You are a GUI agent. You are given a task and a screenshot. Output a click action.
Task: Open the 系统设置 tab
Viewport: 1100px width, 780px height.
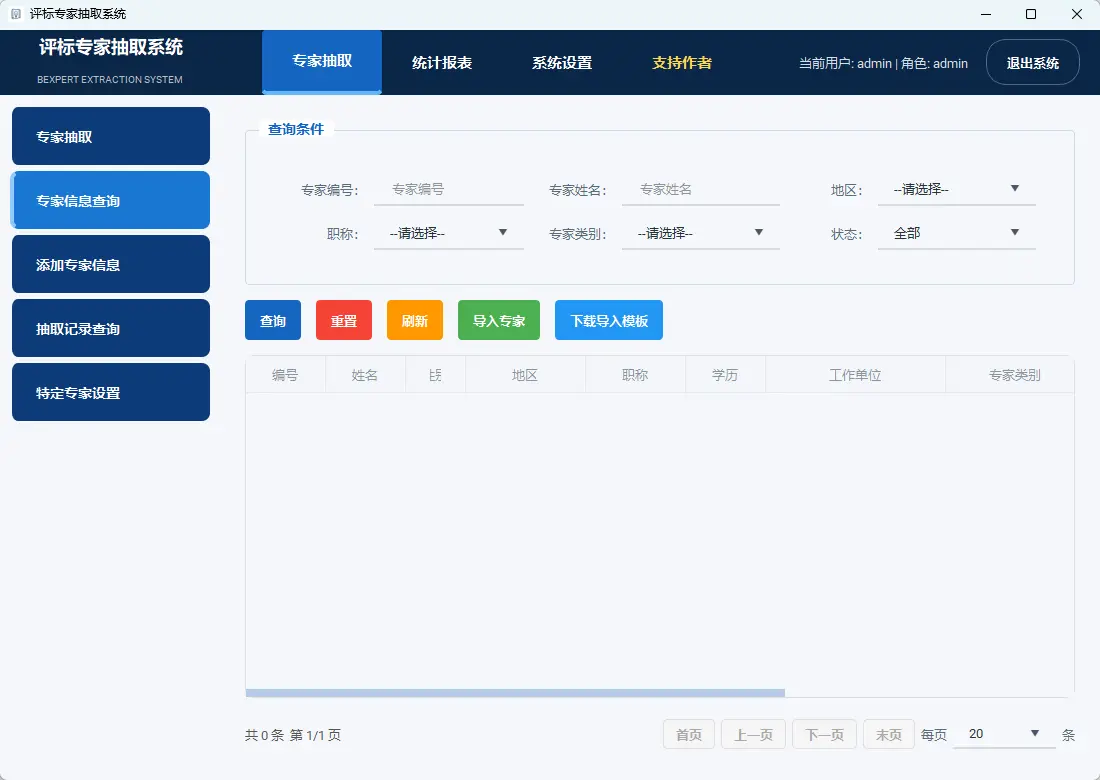562,62
